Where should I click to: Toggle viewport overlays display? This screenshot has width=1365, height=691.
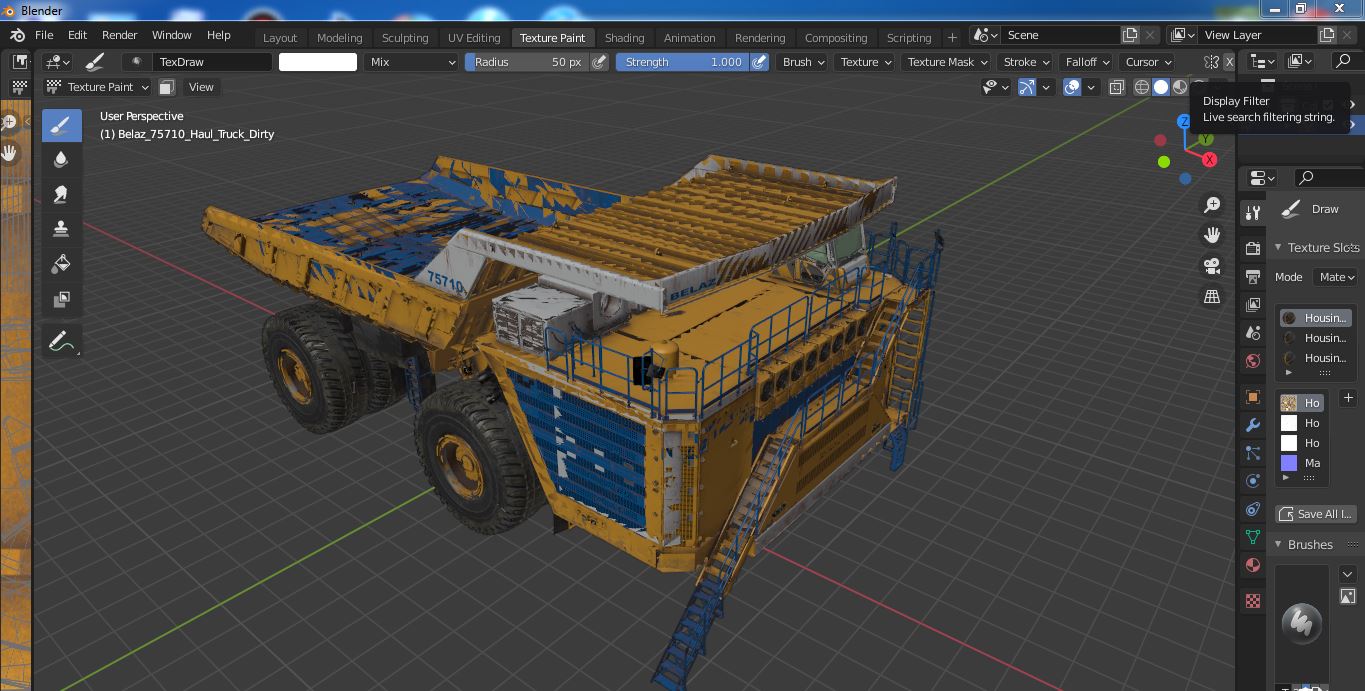click(x=1072, y=87)
